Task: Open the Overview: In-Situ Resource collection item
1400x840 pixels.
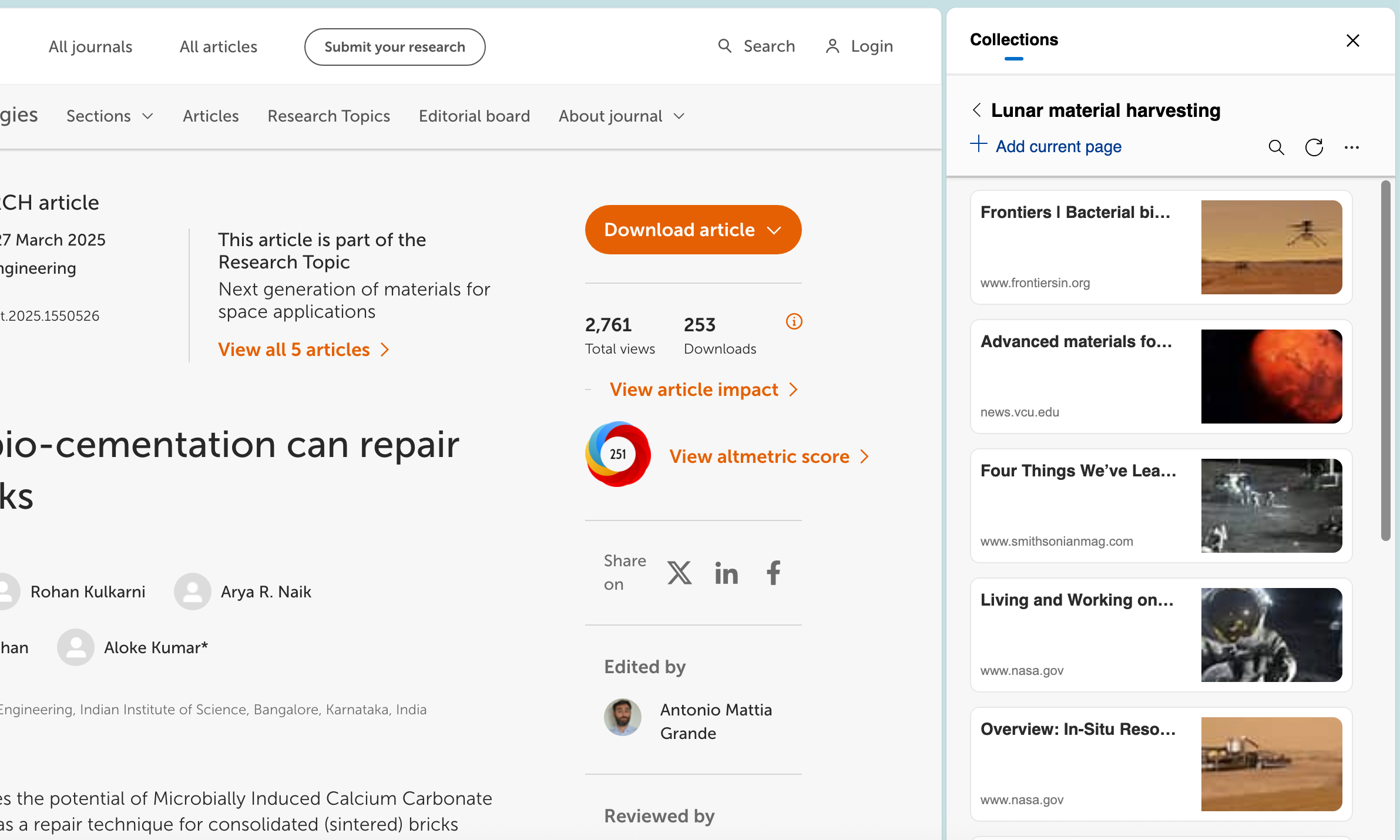Action: coord(1160,763)
